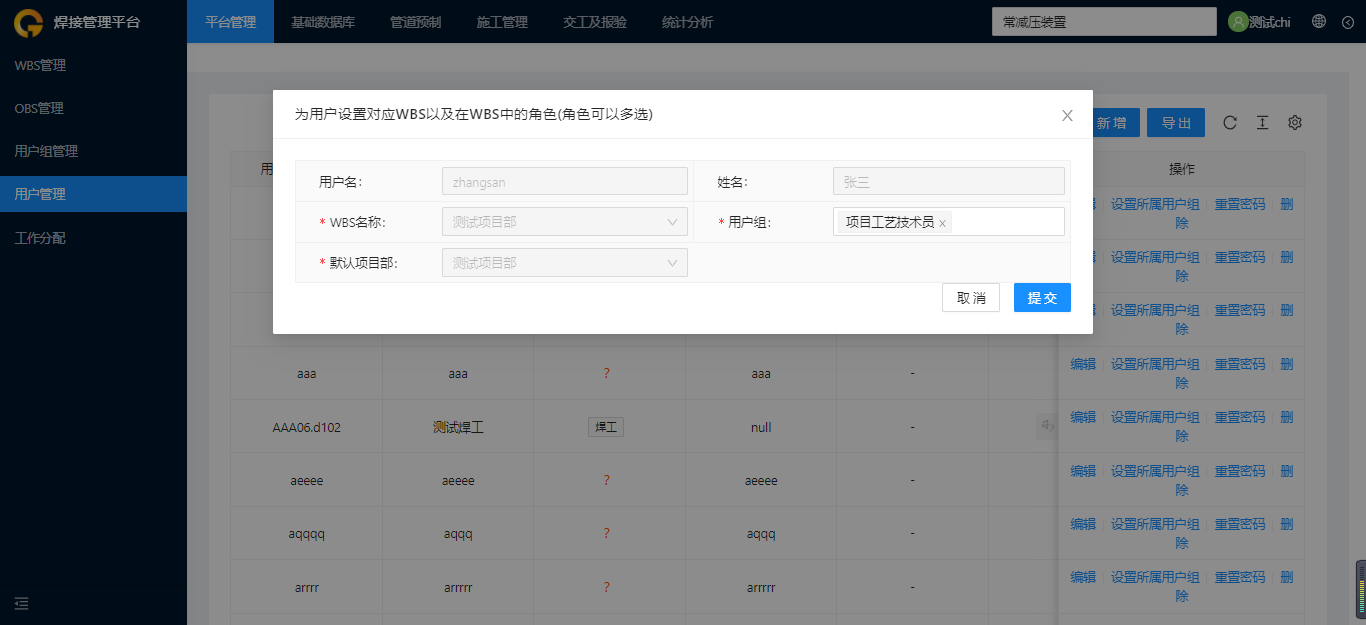Click the 默认项目部 dropdown chevron arrow
Image resolution: width=1366 pixels, height=625 pixels.
click(672, 263)
